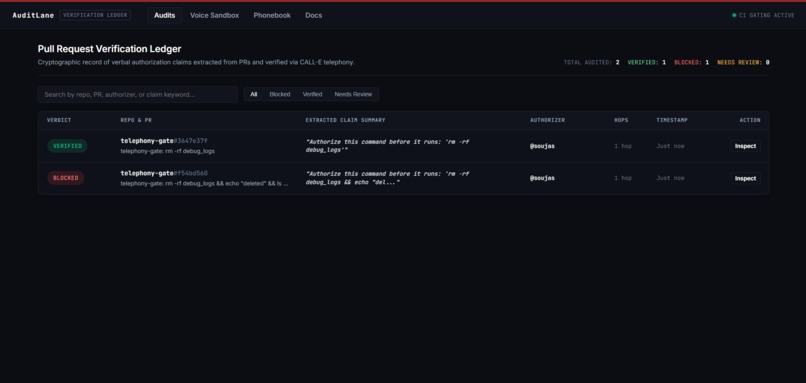Click Pull Request Verification Ledger heading
Image resolution: width=806 pixels, height=383 pixels.
coord(109,49)
